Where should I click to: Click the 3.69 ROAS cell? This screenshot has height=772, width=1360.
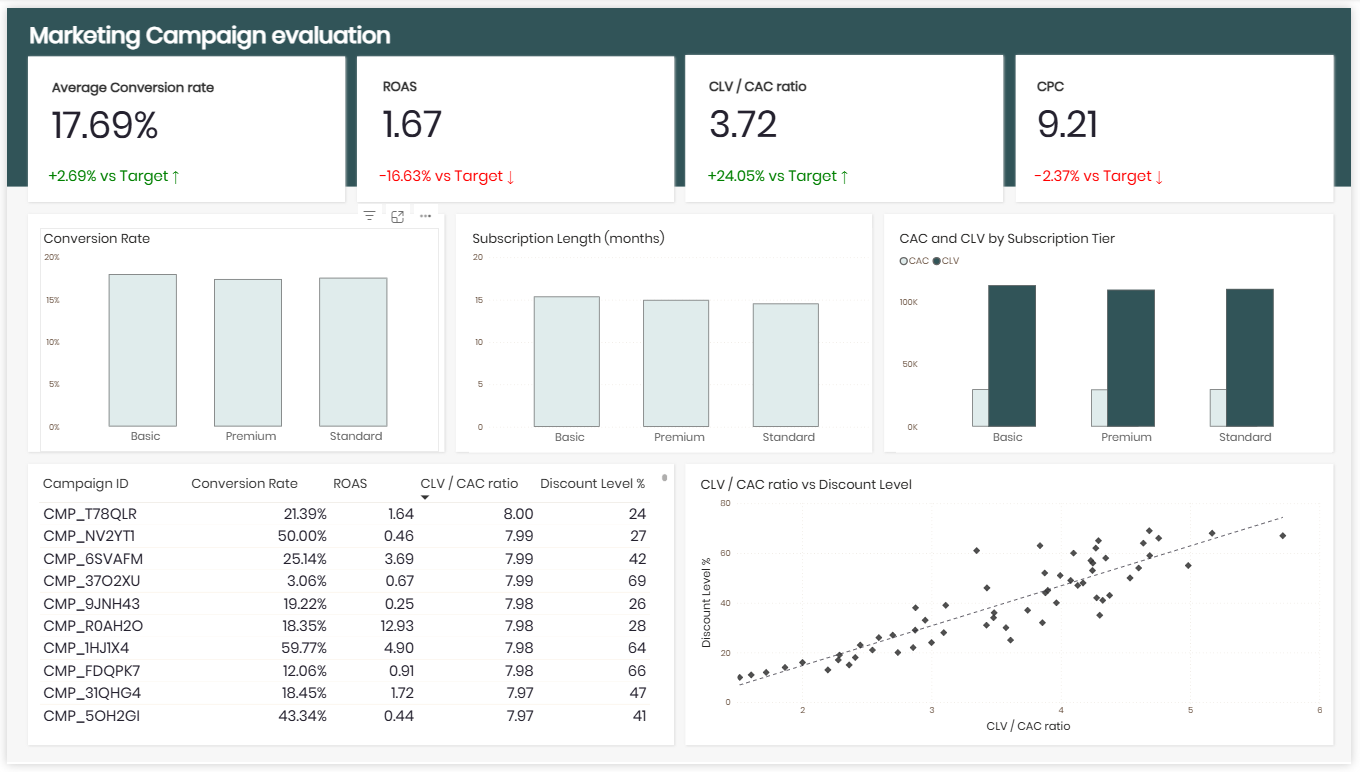pyautogui.click(x=399, y=559)
